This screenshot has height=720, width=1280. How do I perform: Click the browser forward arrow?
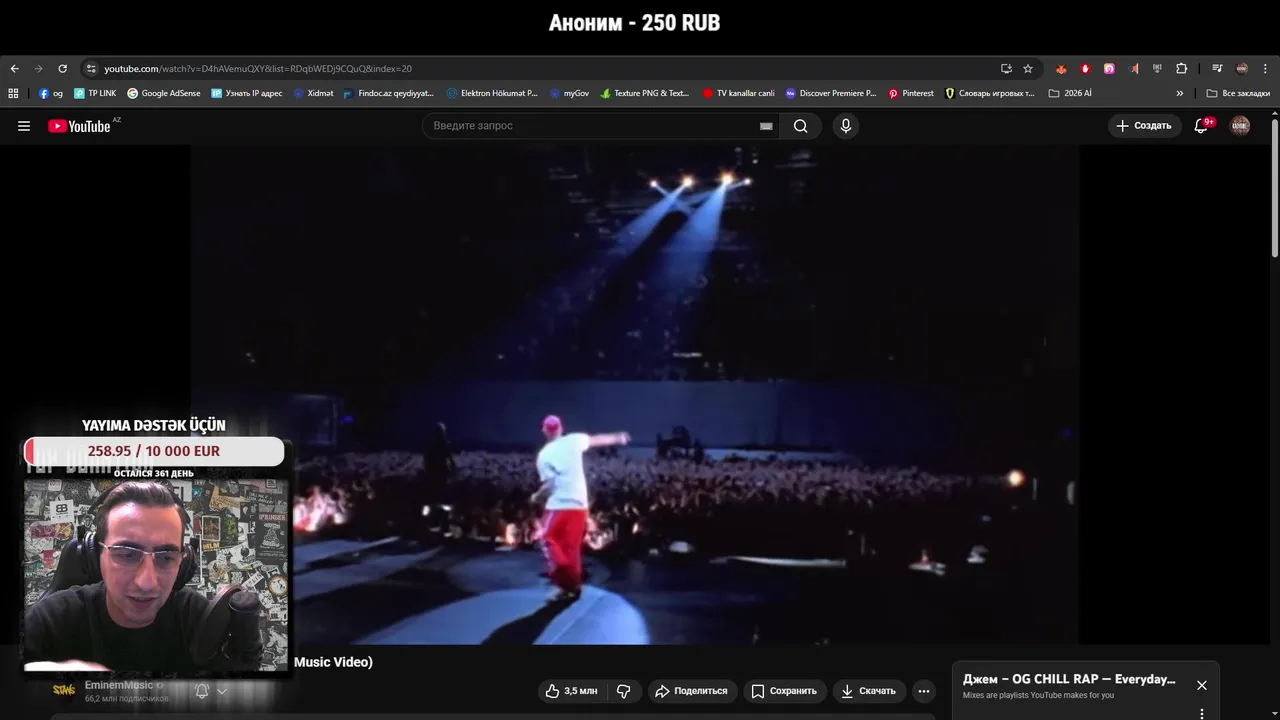38,69
